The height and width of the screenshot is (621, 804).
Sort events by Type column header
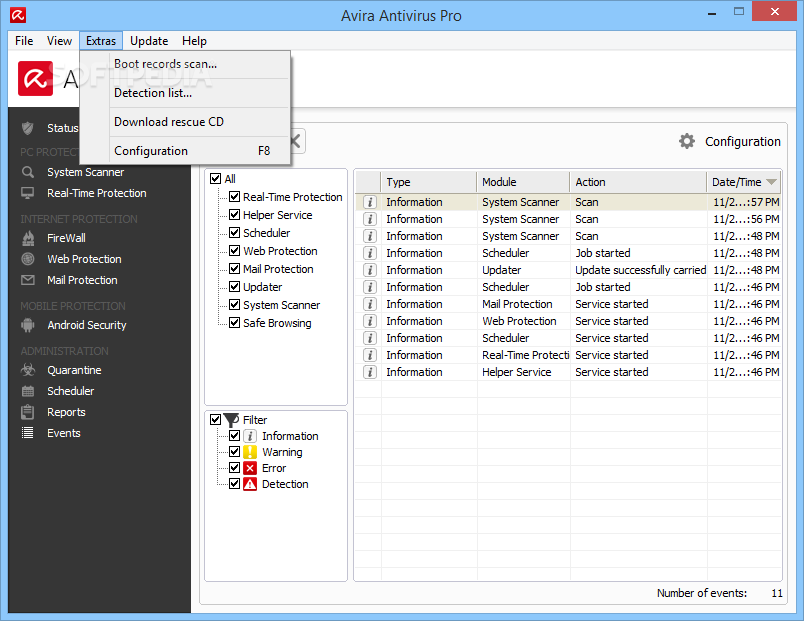429,182
